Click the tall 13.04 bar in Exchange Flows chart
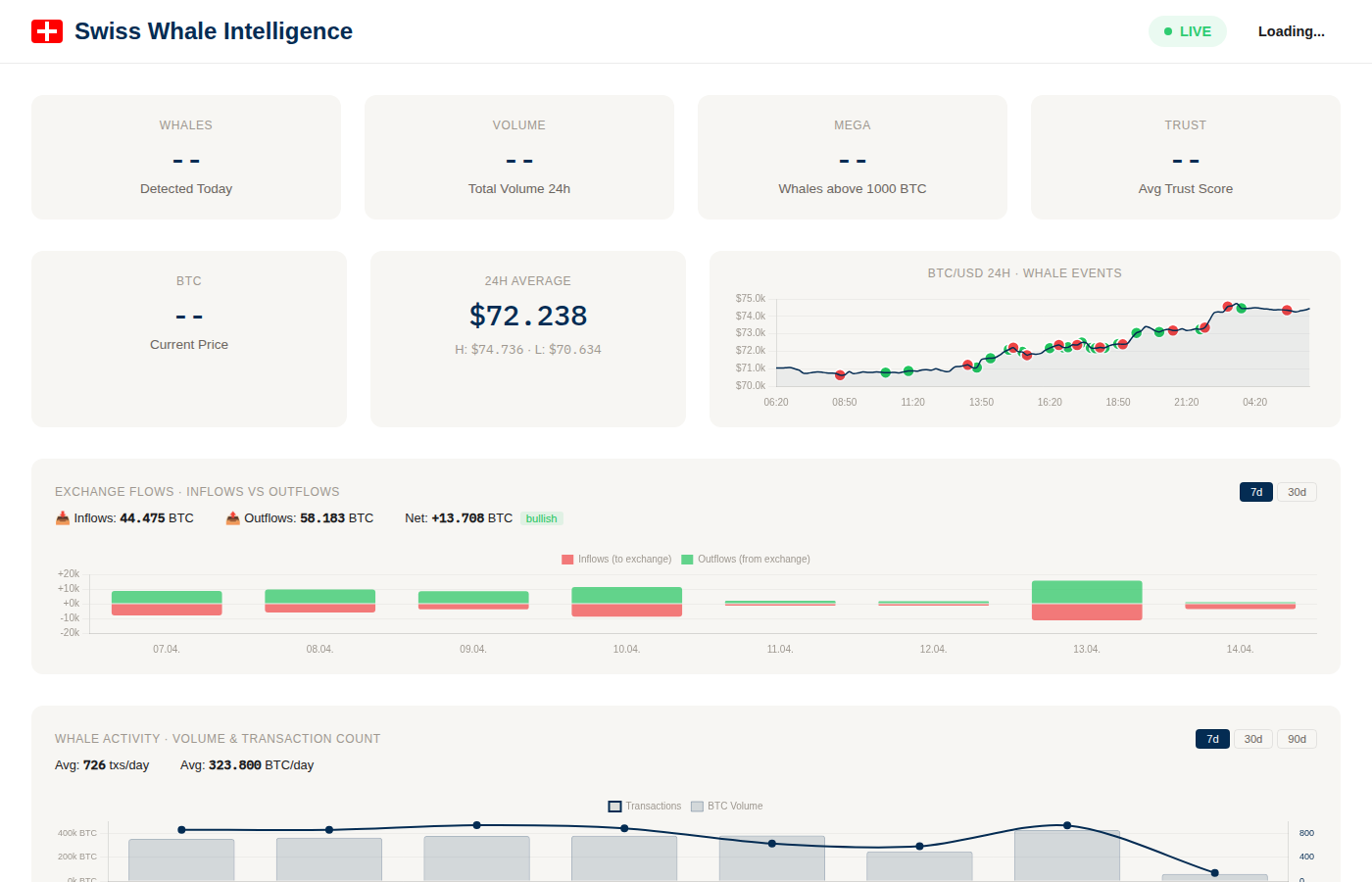This screenshot has width=1372, height=882. click(1086, 601)
